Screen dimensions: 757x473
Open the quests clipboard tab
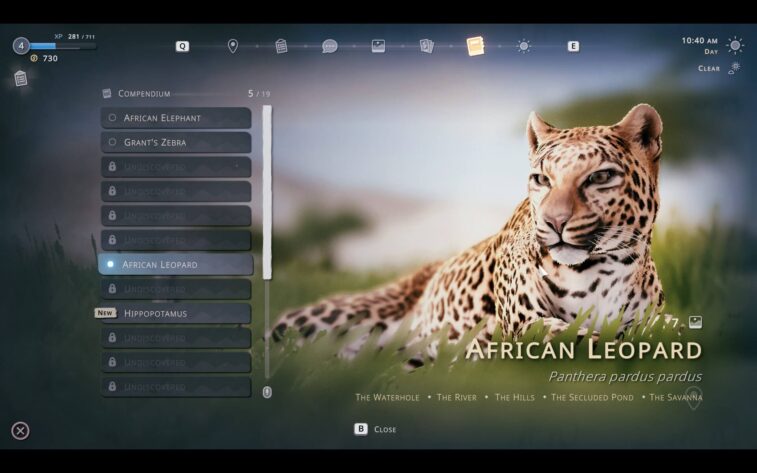281,46
